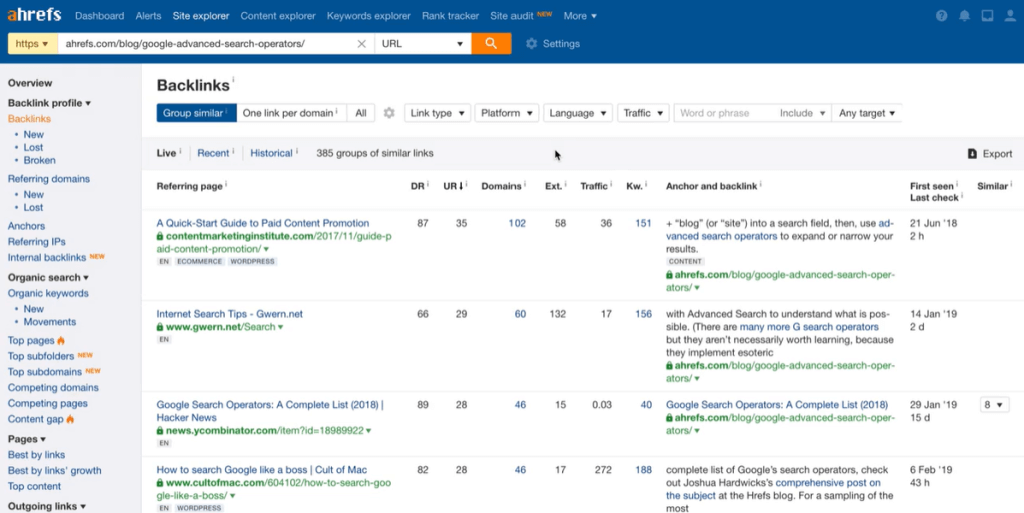Click the gear icon beside All button

389,113
